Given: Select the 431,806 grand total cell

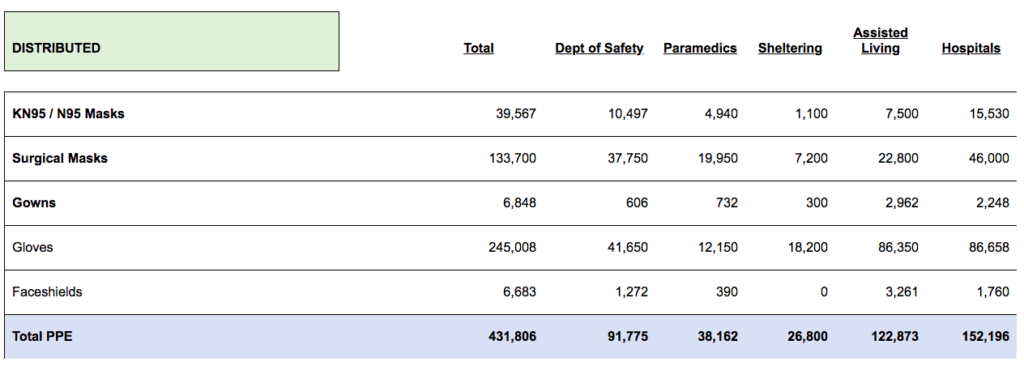Looking at the screenshot, I should (x=513, y=337).
